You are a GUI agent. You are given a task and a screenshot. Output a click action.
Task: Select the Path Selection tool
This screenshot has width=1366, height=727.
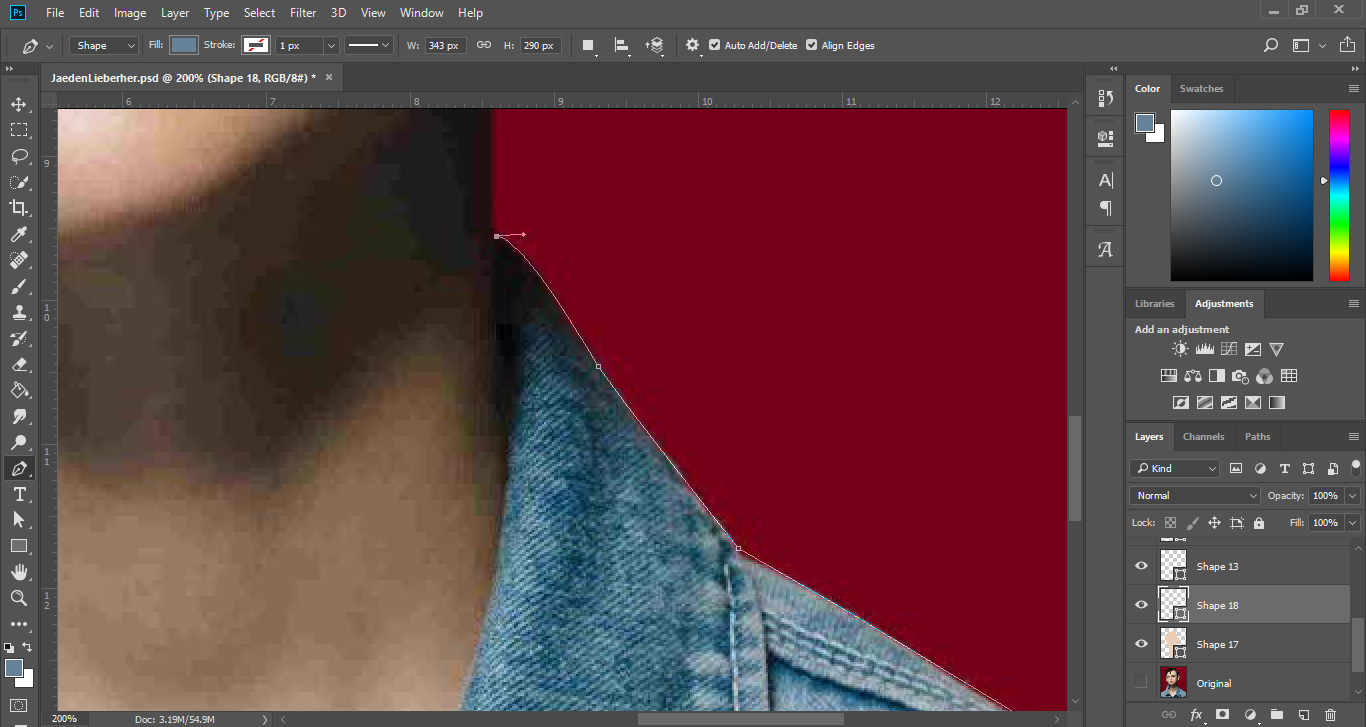point(19,520)
